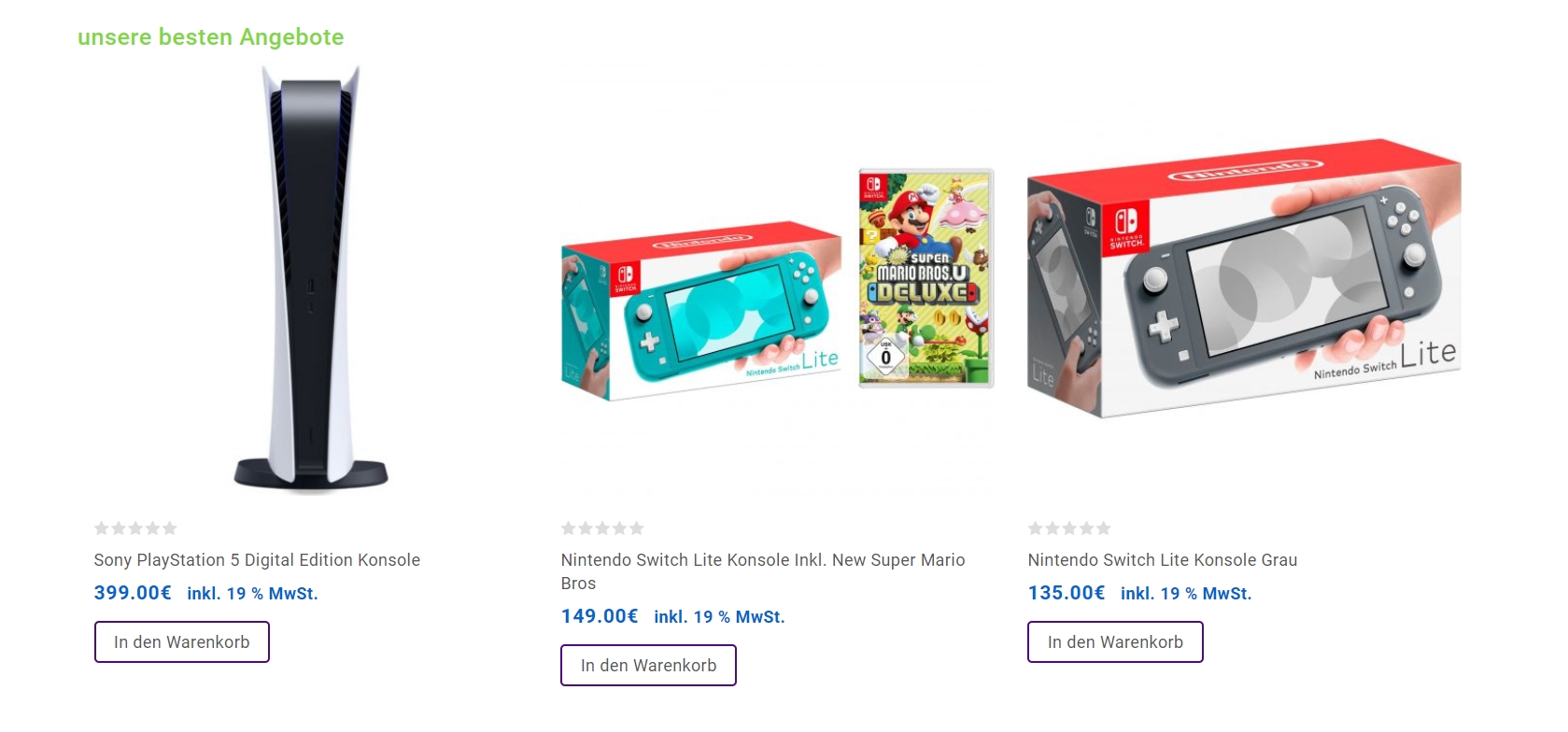
Task: Open the grey Switch Lite box image
Action: point(1244,278)
